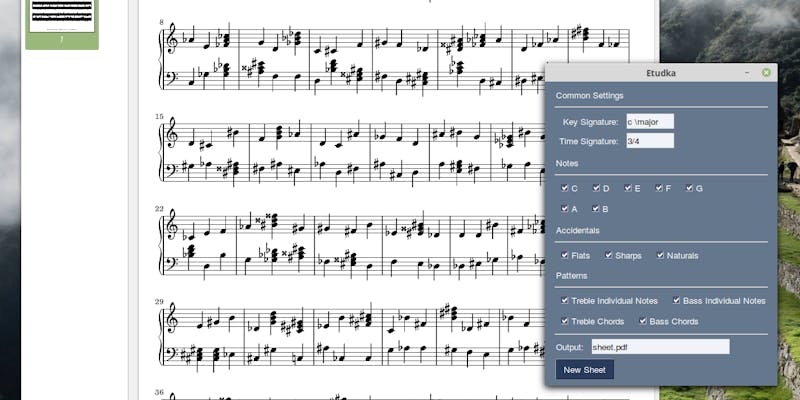Click measure number 8 in the score
Viewport: 800px width, 400px height.
pos(162,22)
